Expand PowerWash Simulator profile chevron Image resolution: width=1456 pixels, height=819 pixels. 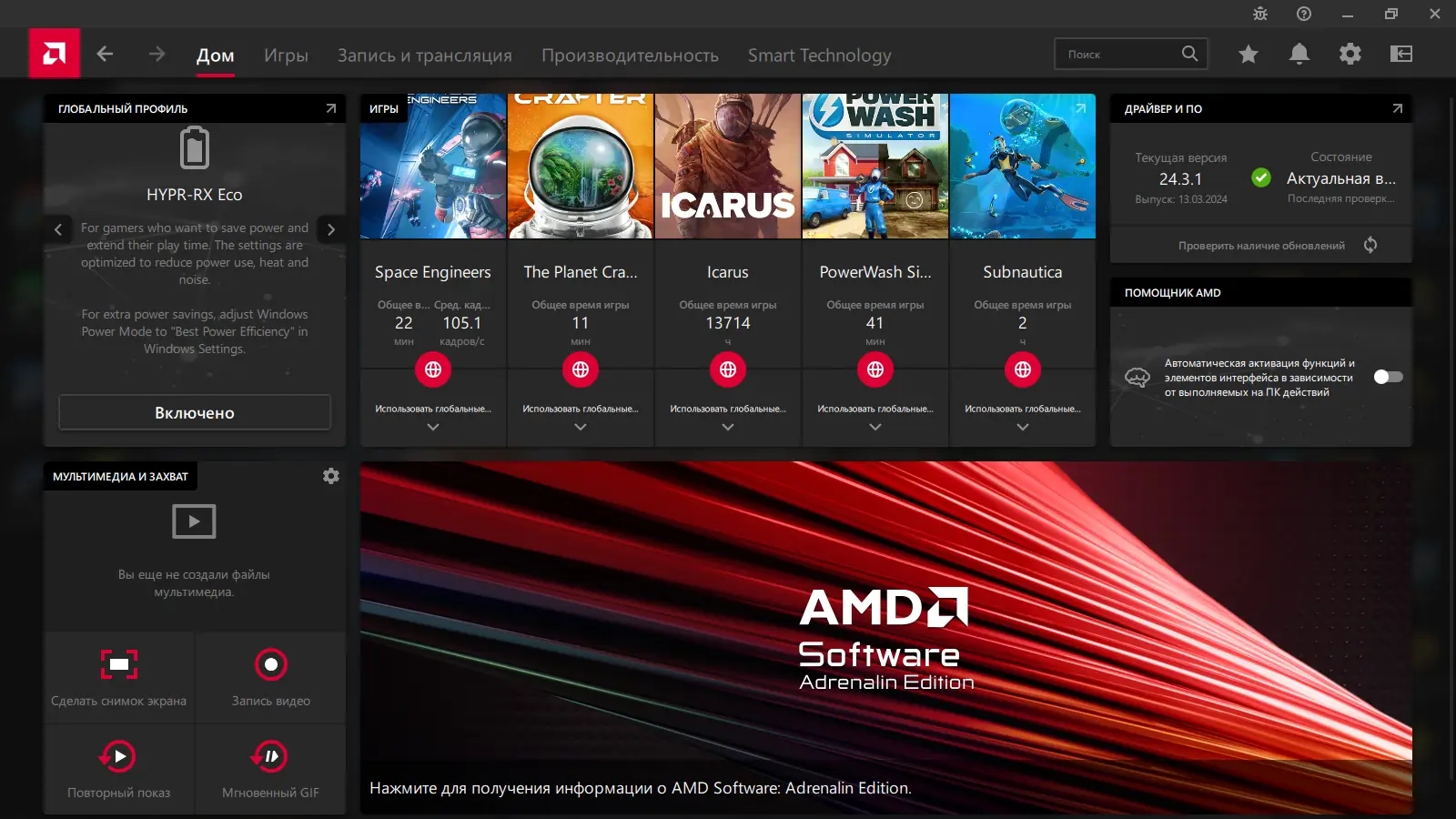pos(875,427)
